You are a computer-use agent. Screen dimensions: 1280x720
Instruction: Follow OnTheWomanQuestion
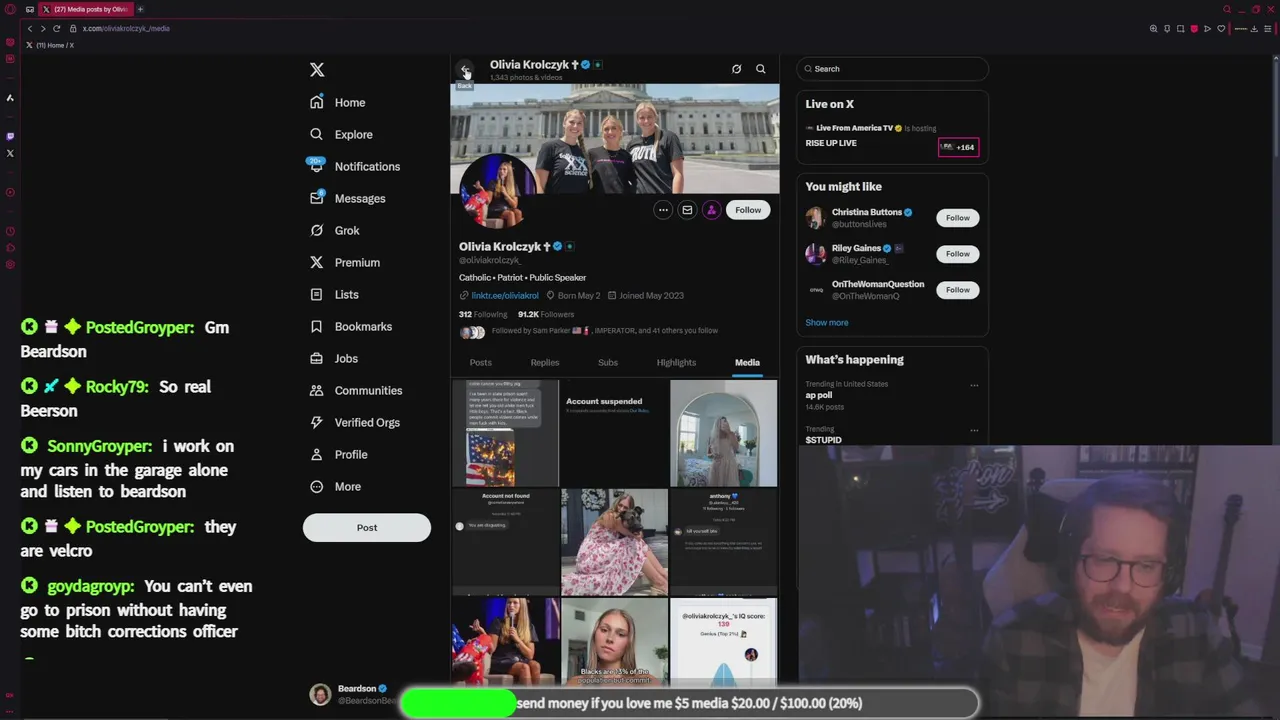957,290
